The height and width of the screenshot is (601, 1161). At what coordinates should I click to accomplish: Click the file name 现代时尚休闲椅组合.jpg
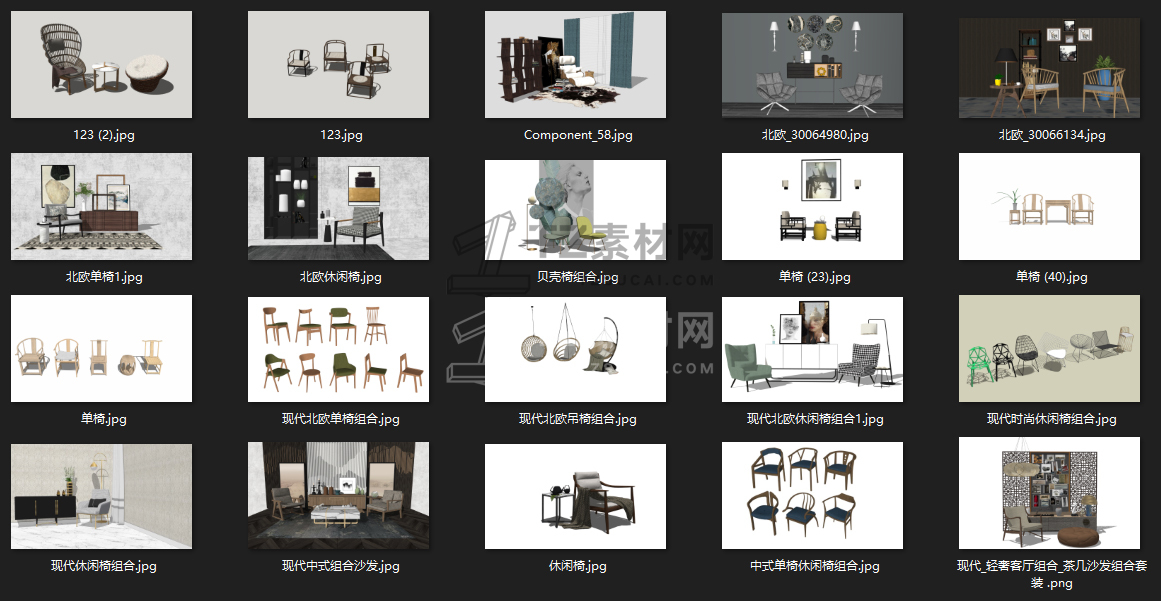1051,418
